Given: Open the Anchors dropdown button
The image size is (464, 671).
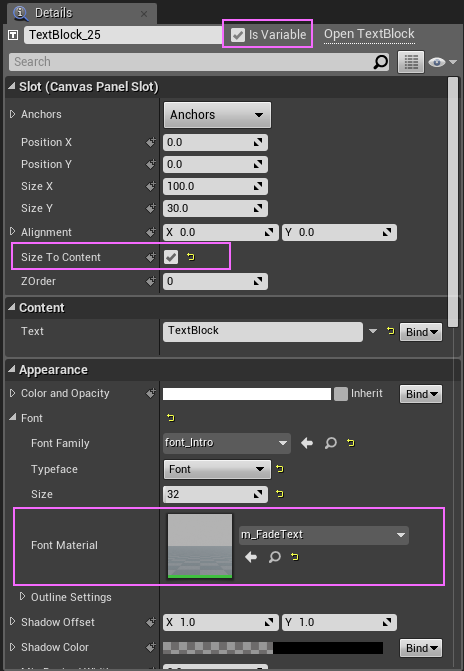Looking at the screenshot, I should (x=217, y=115).
